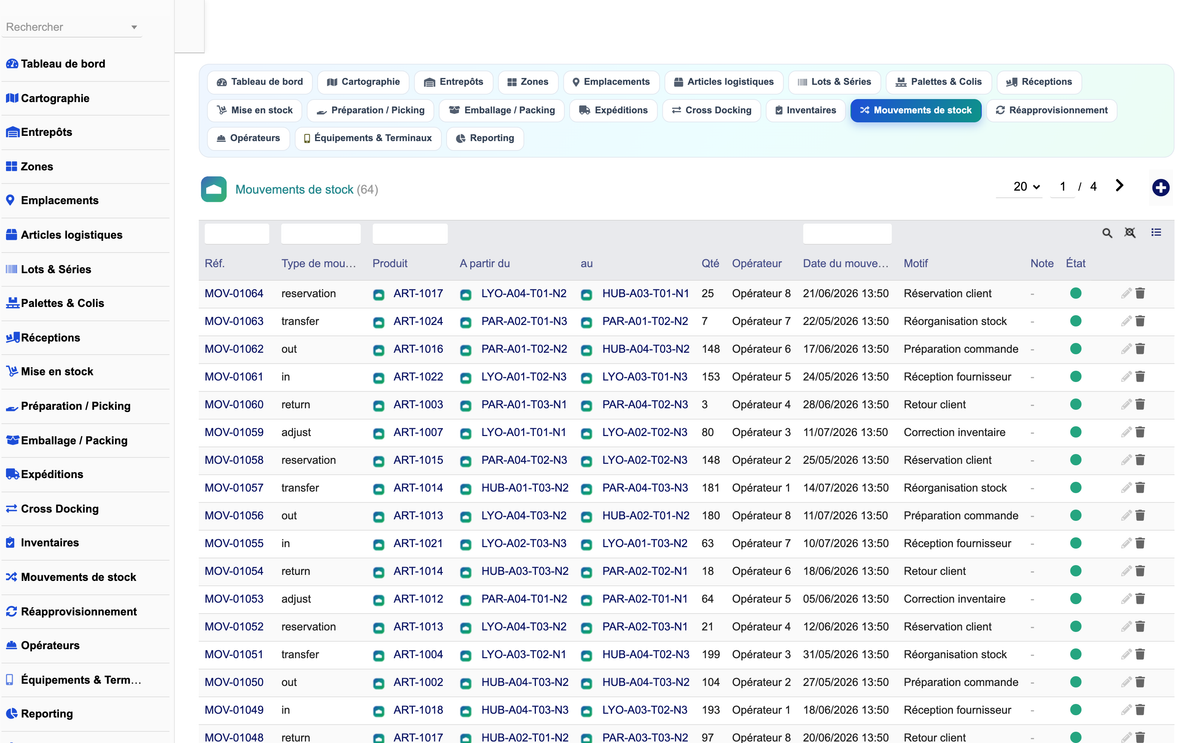Select Inventaires in the left sidebar
The width and height of the screenshot is (1200, 743).
pyautogui.click(x=50, y=543)
